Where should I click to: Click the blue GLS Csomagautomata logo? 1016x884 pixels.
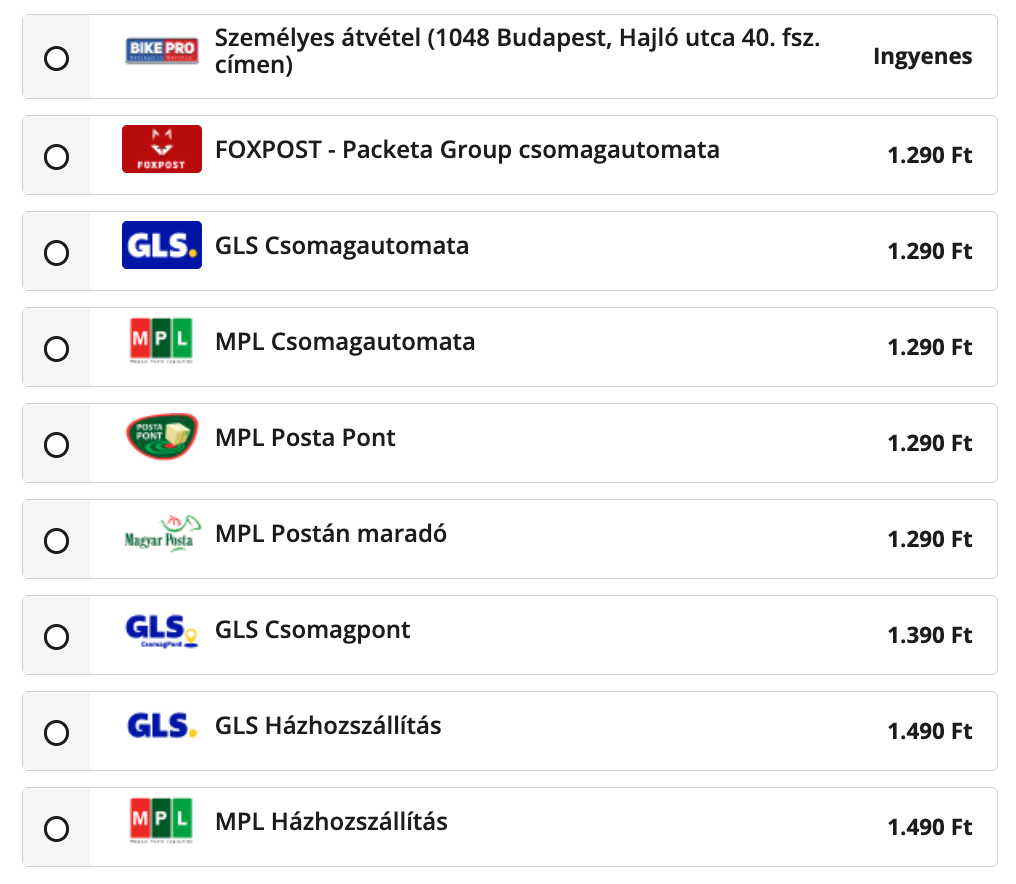[161, 245]
